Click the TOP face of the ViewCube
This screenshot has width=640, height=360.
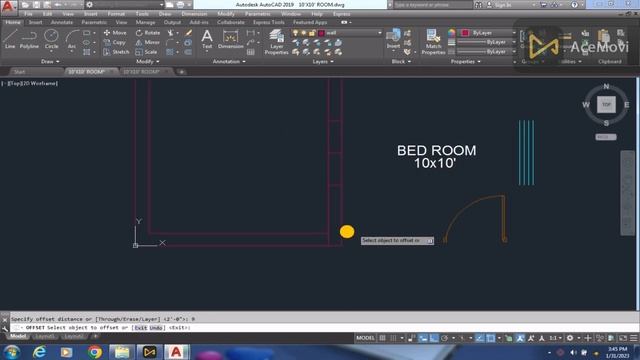606,104
